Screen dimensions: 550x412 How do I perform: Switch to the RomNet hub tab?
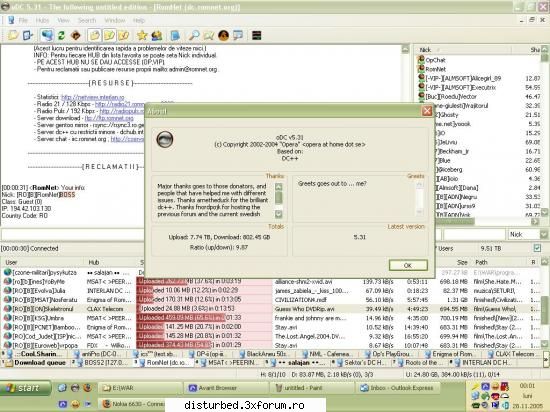click(164, 363)
